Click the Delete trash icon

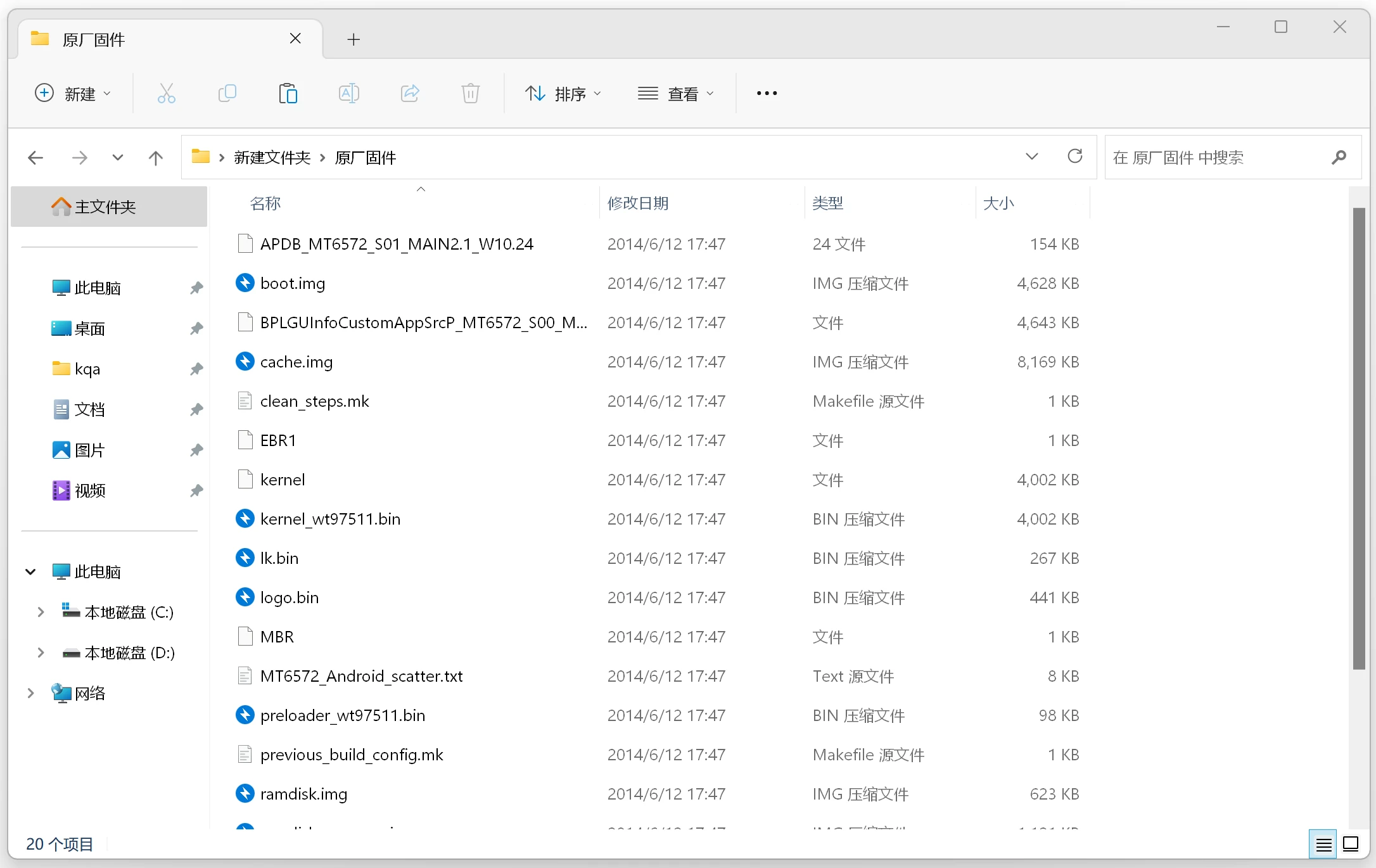click(470, 94)
